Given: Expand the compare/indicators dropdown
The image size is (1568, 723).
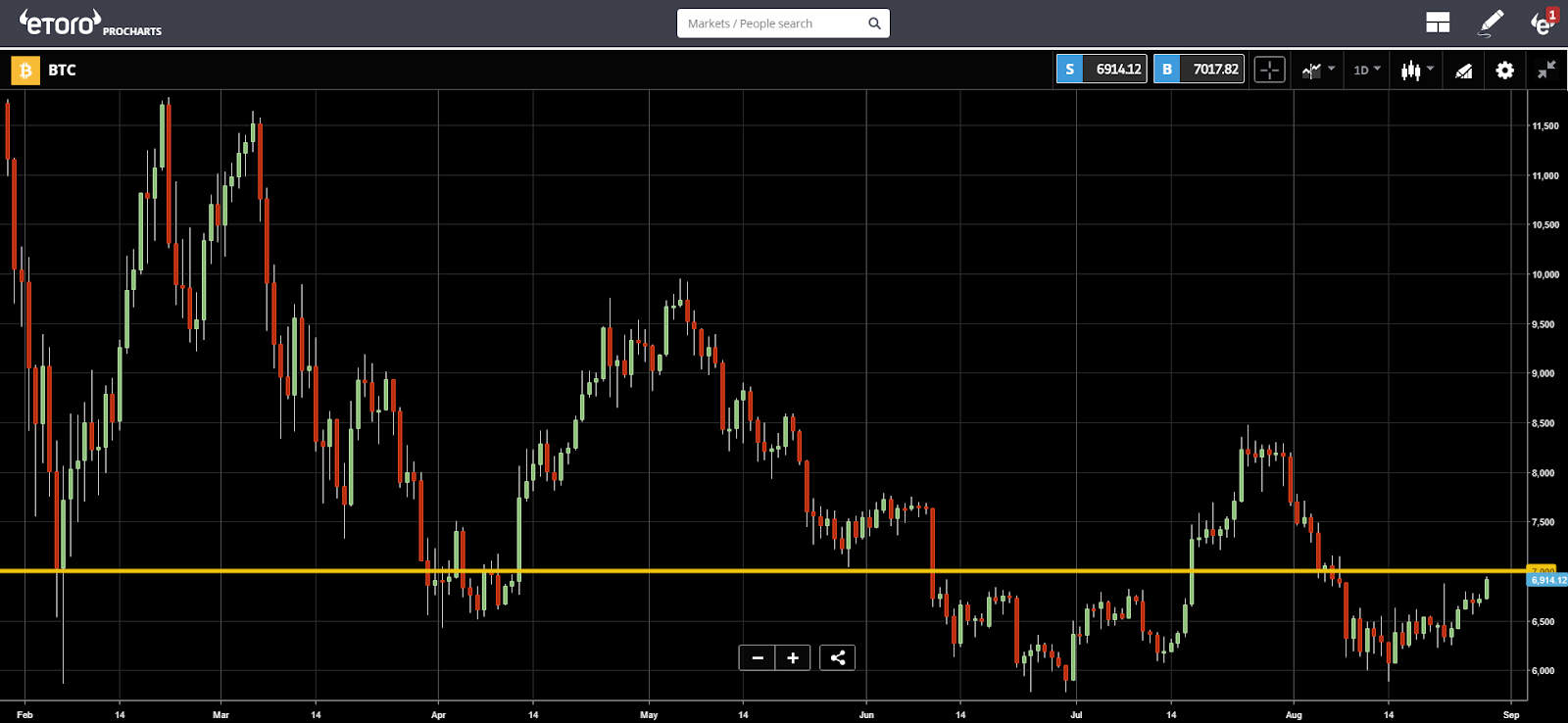Looking at the screenshot, I should point(1318,70).
